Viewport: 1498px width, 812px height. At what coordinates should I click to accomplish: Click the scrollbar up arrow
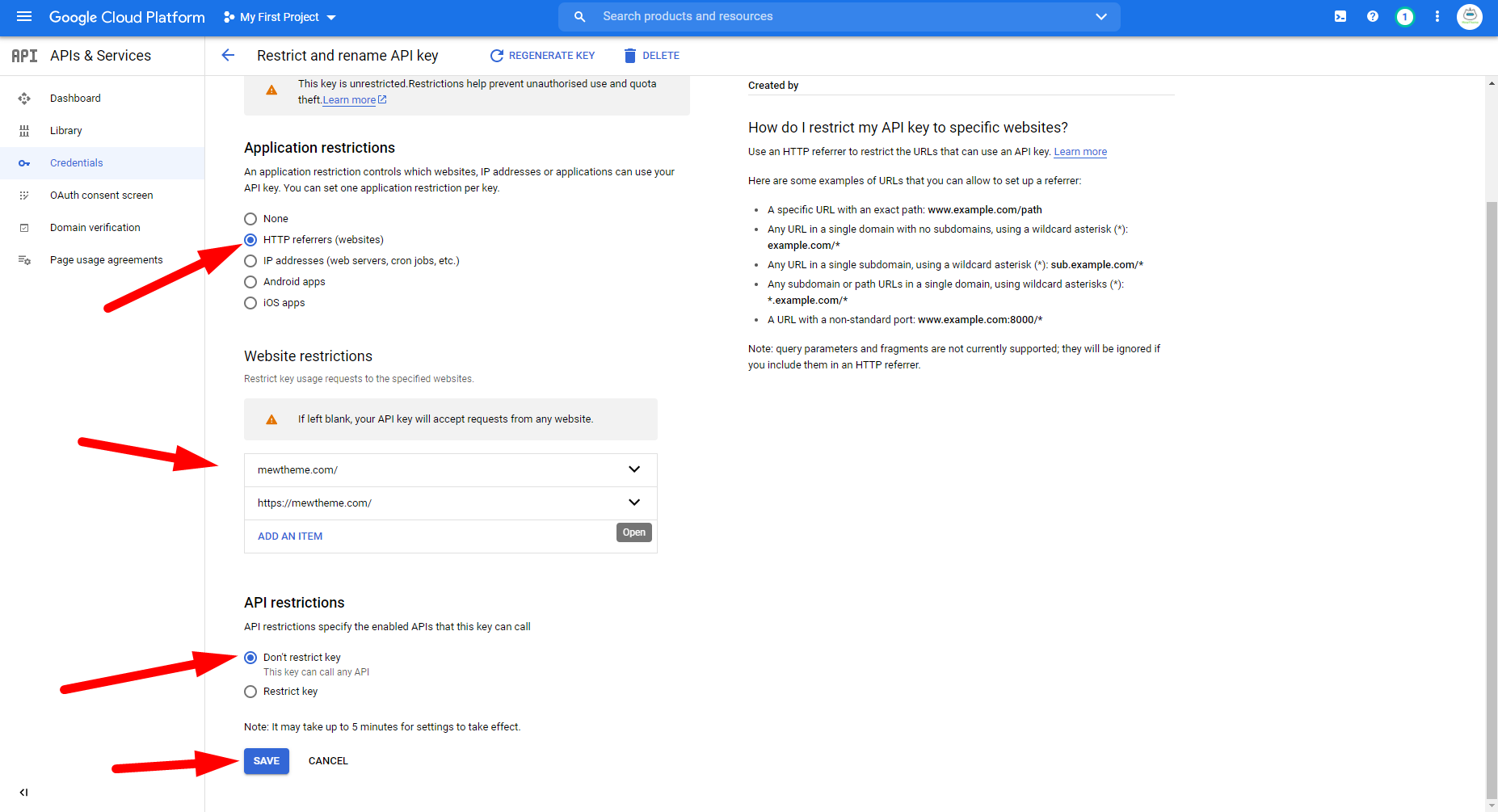(1492, 82)
